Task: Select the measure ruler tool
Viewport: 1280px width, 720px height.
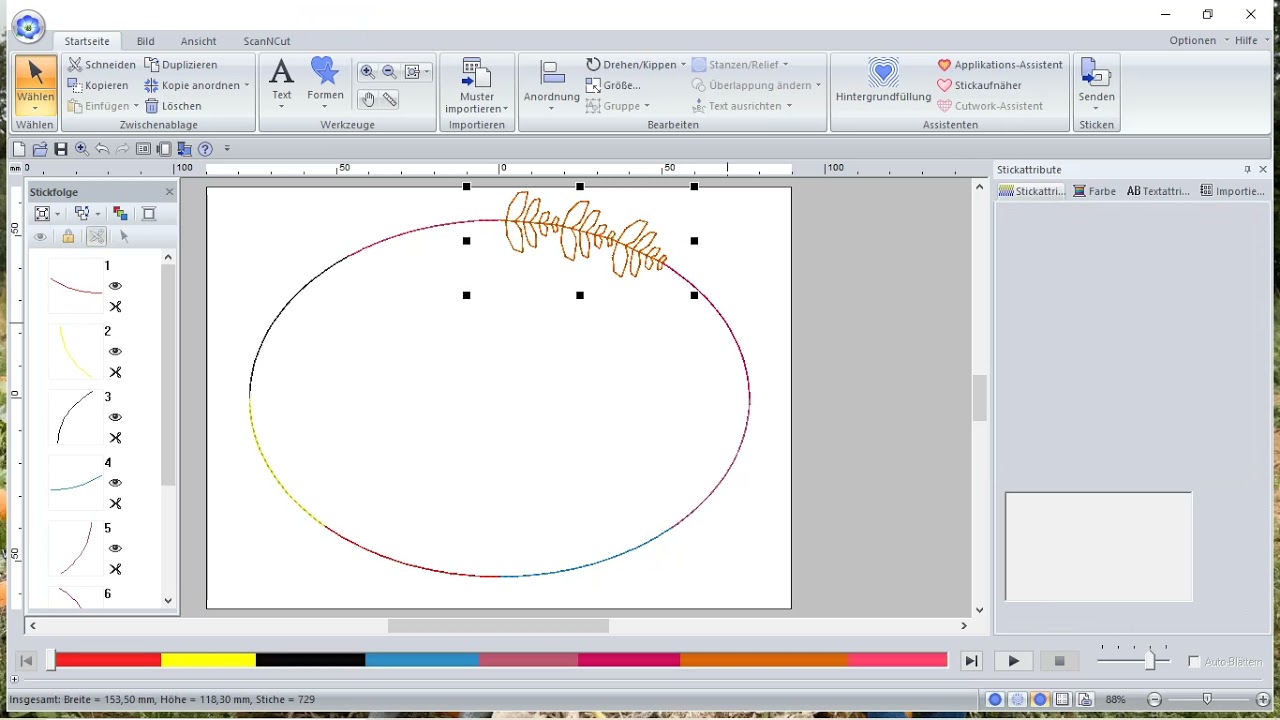Action: tap(390, 99)
